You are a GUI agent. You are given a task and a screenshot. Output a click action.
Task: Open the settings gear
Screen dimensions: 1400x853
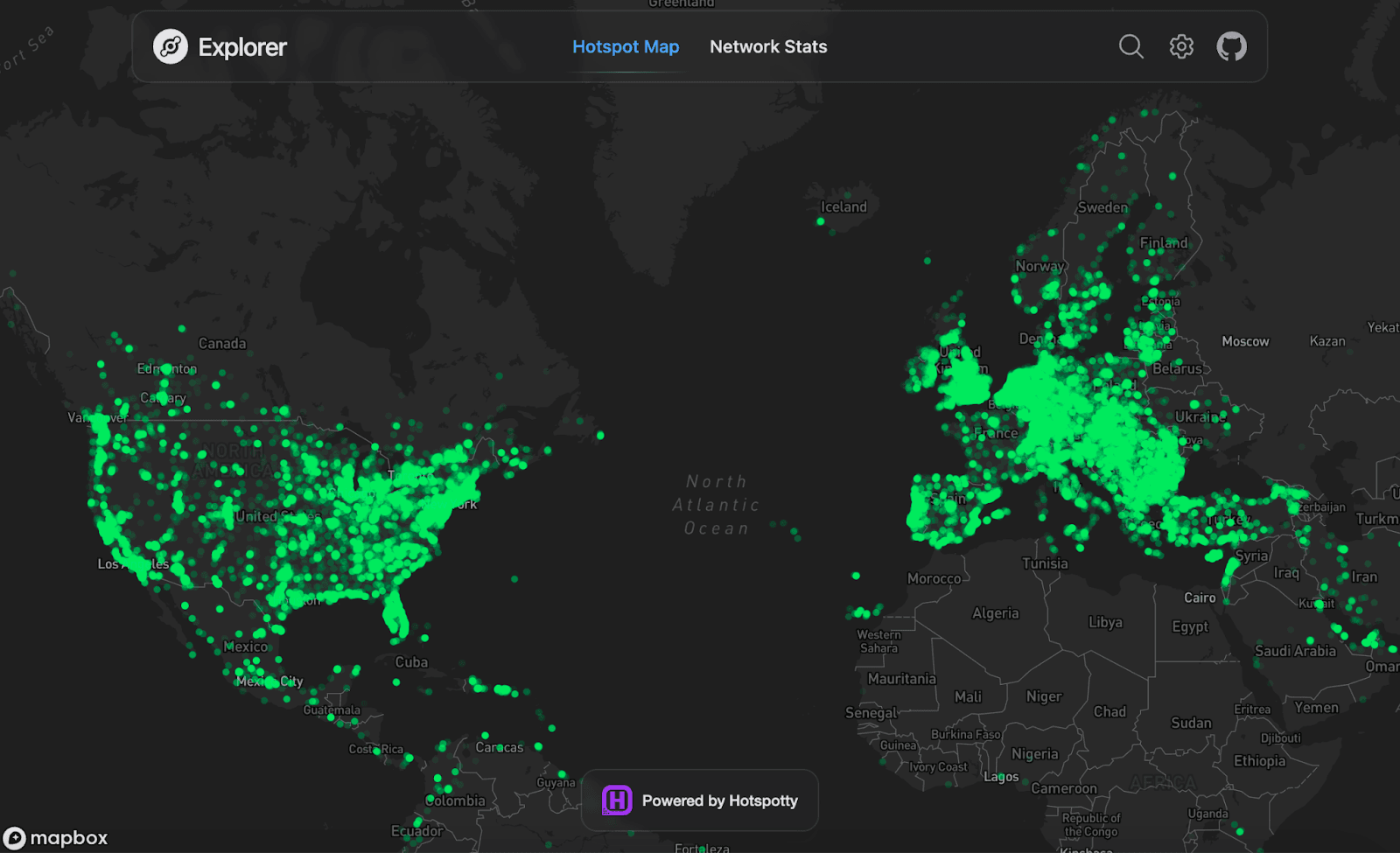click(x=1181, y=46)
